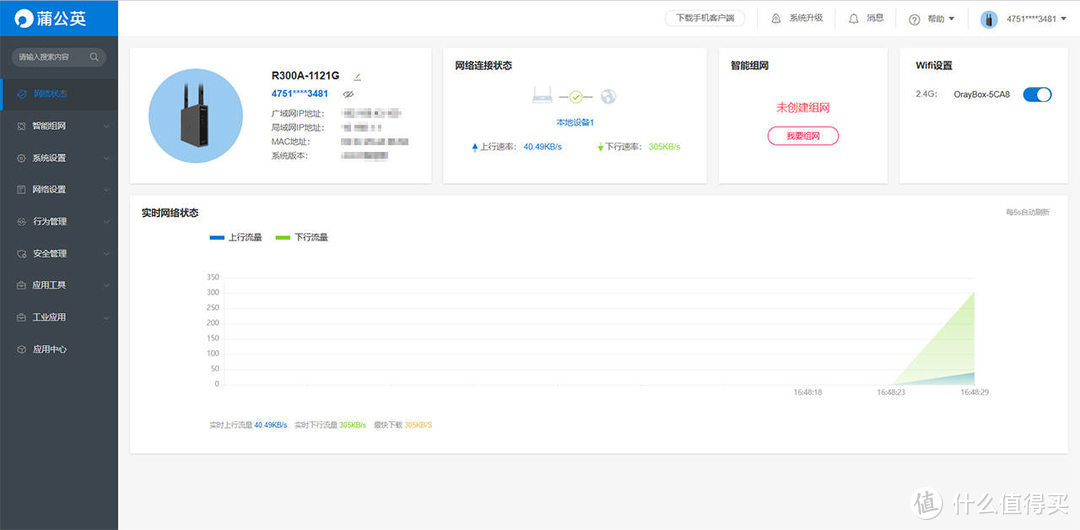Screen dimensions: 1080x530
Task: Toggle the SN visibility eye icon
Action: click(348, 94)
